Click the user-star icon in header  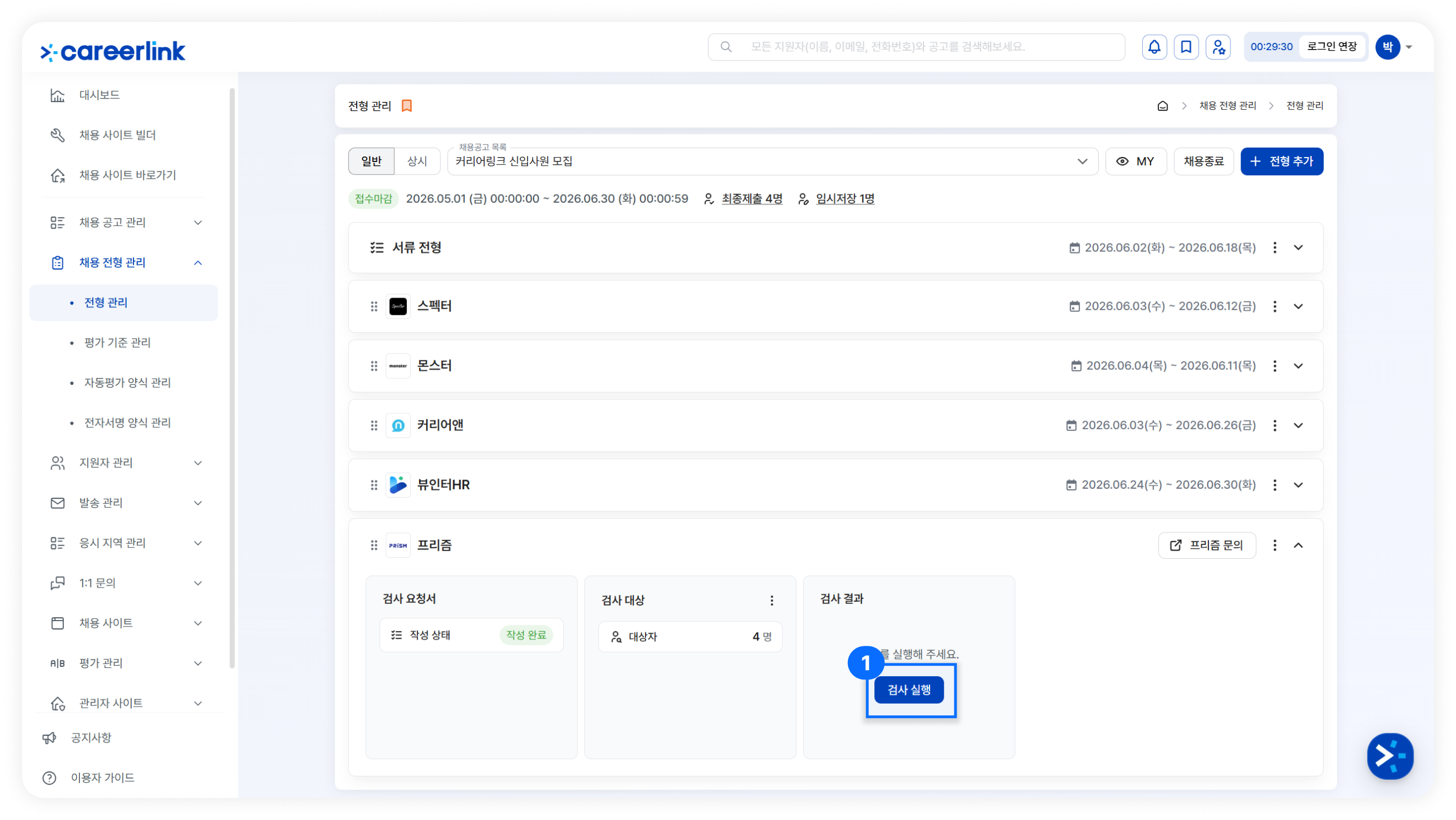(x=1218, y=47)
